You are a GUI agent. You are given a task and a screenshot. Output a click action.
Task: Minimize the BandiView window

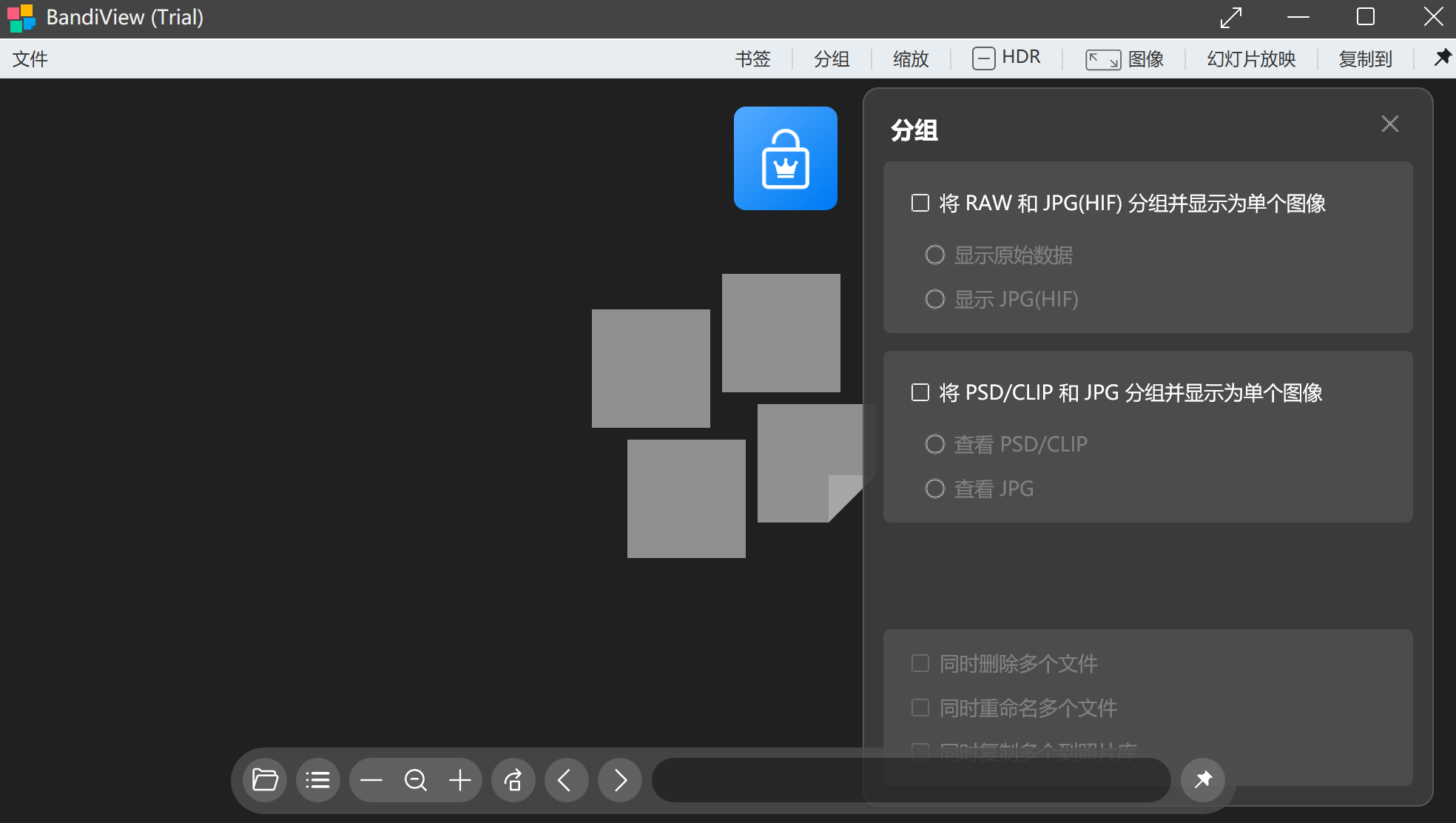click(1298, 17)
